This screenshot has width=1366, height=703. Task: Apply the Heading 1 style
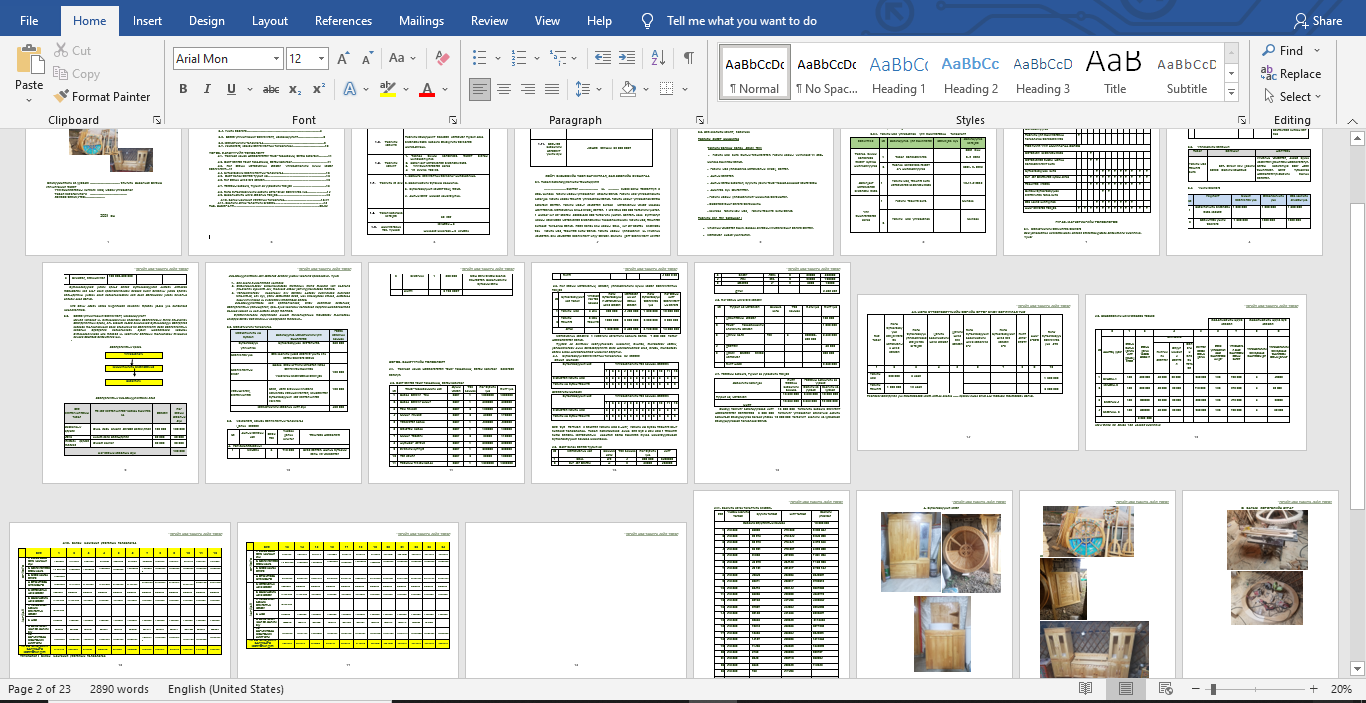(x=898, y=73)
